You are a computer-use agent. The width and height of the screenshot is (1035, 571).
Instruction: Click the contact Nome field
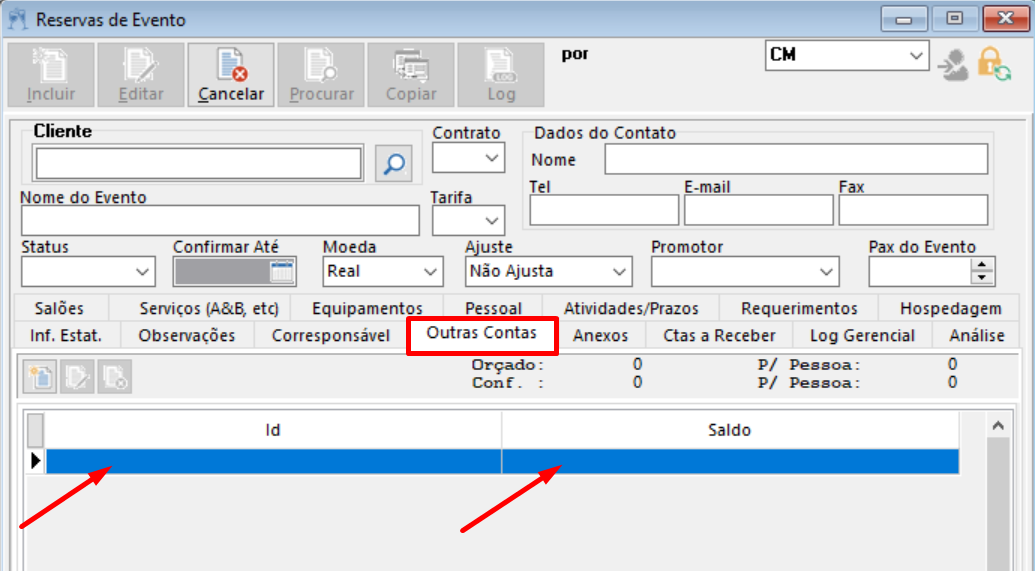(x=796, y=159)
